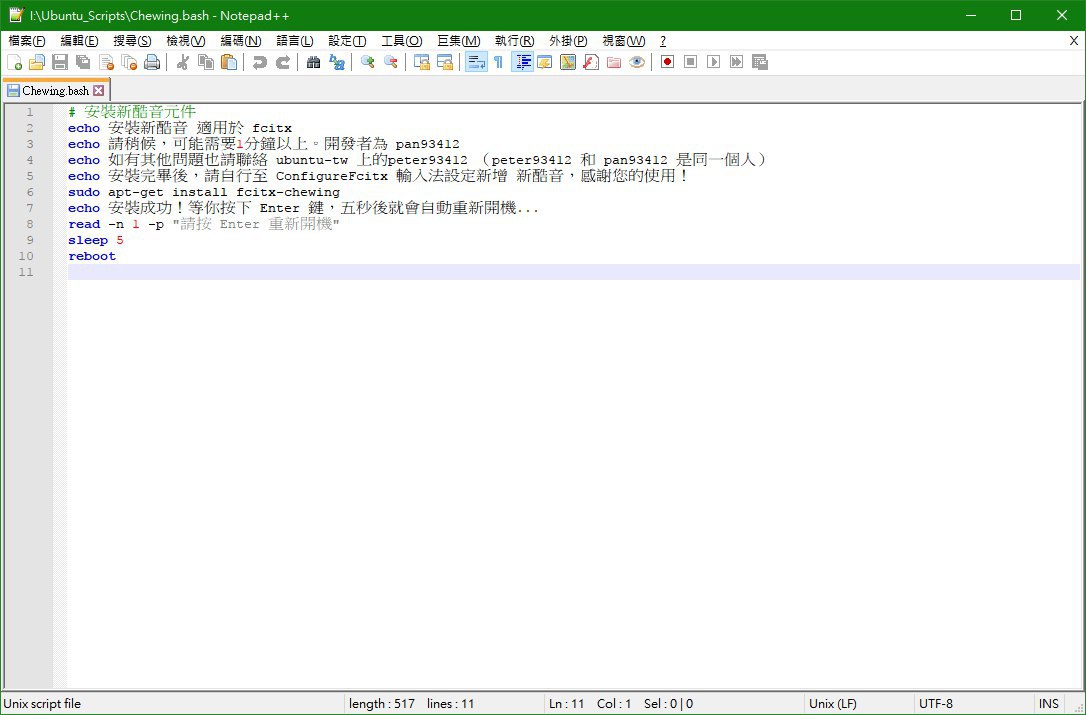Open the 執行(R) menu
This screenshot has width=1086, height=715.
click(x=515, y=42)
